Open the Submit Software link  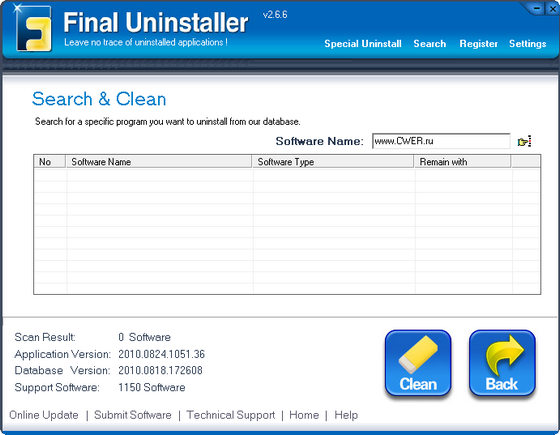(132, 415)
